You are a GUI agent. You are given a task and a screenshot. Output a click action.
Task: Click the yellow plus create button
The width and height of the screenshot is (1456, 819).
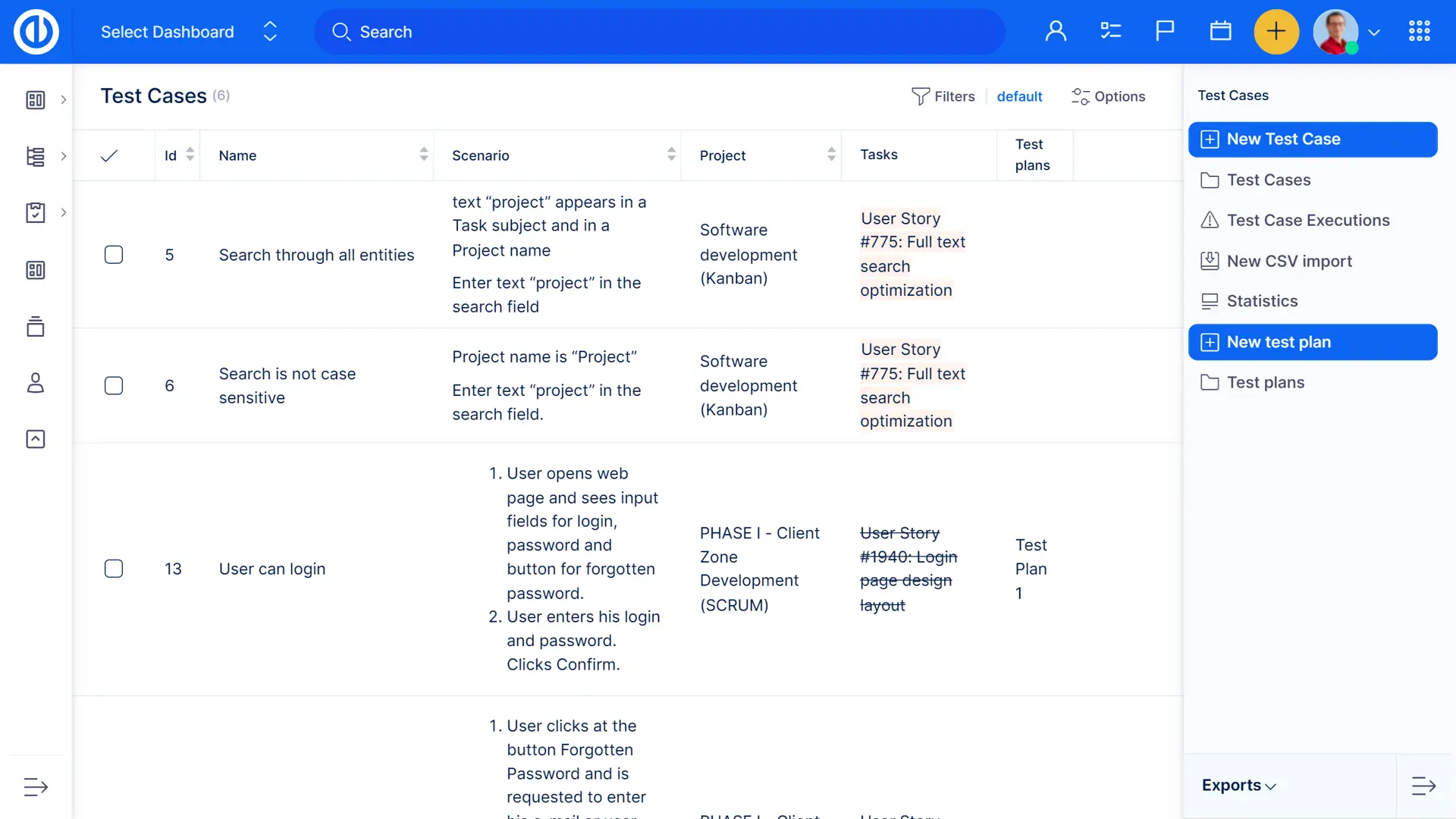point(1276,31)
